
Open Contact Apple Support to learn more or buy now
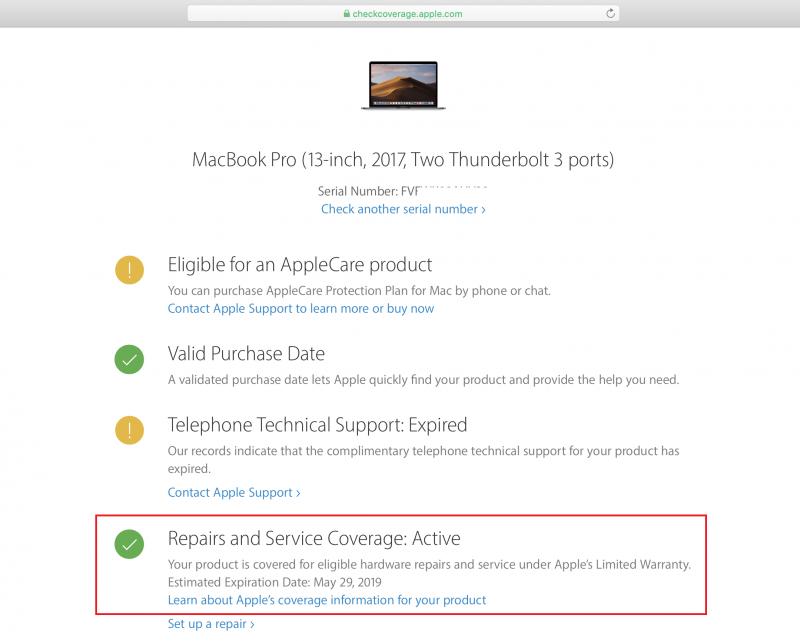301,309
